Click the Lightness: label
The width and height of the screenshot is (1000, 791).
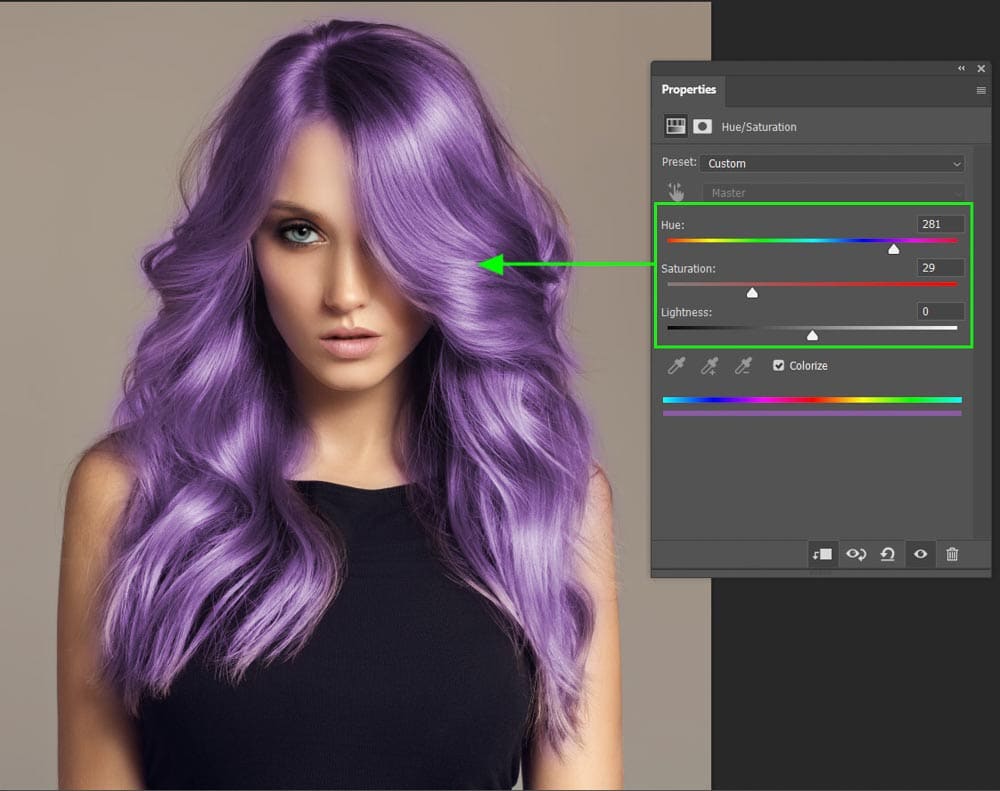coord(686,312)
